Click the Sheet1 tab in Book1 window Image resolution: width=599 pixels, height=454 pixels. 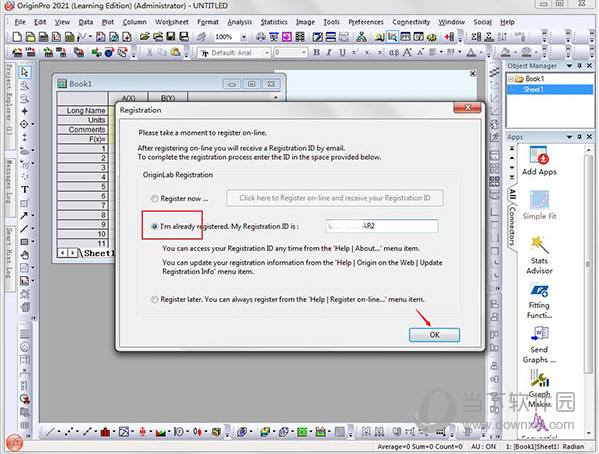pos(99,253)
